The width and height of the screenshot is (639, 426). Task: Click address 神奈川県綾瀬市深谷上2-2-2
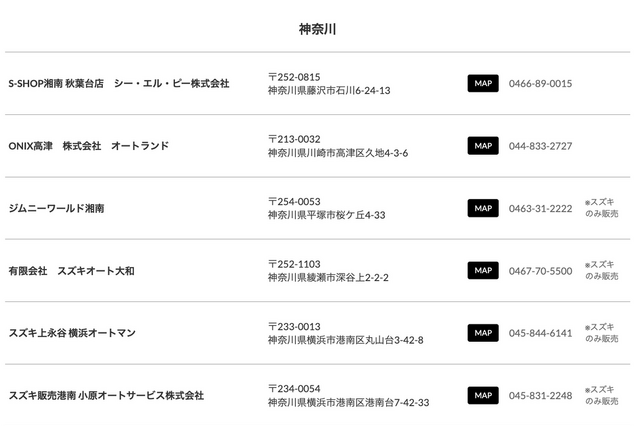coord(328,277)
